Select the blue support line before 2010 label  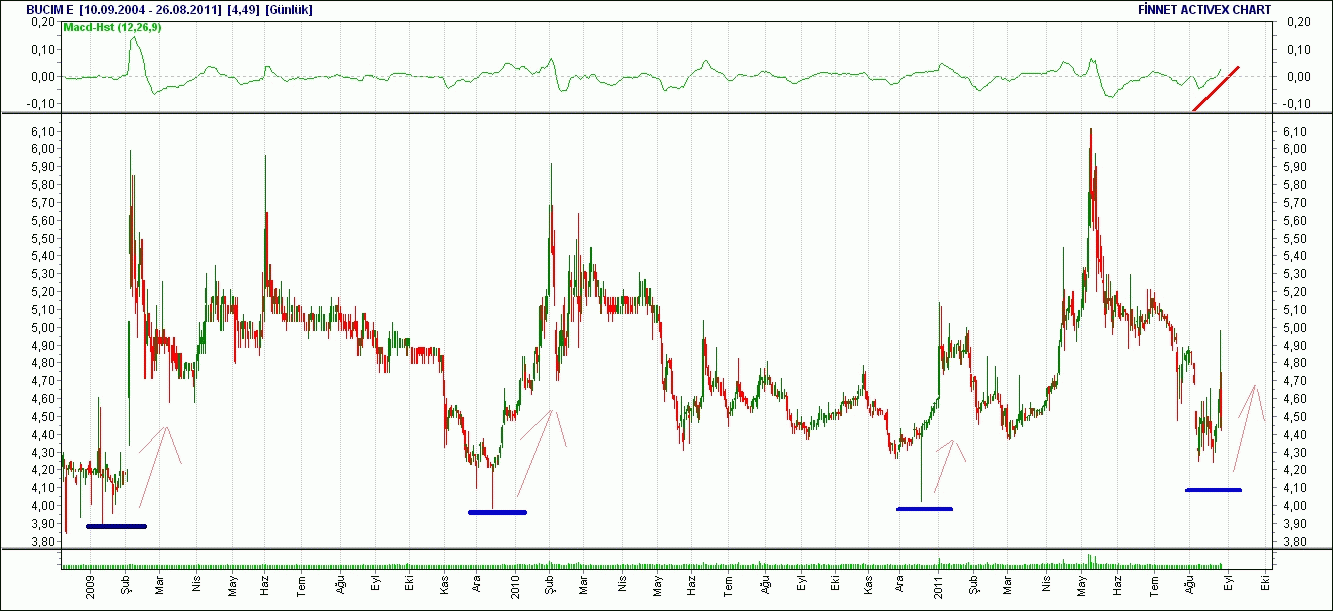pos(497,512)
